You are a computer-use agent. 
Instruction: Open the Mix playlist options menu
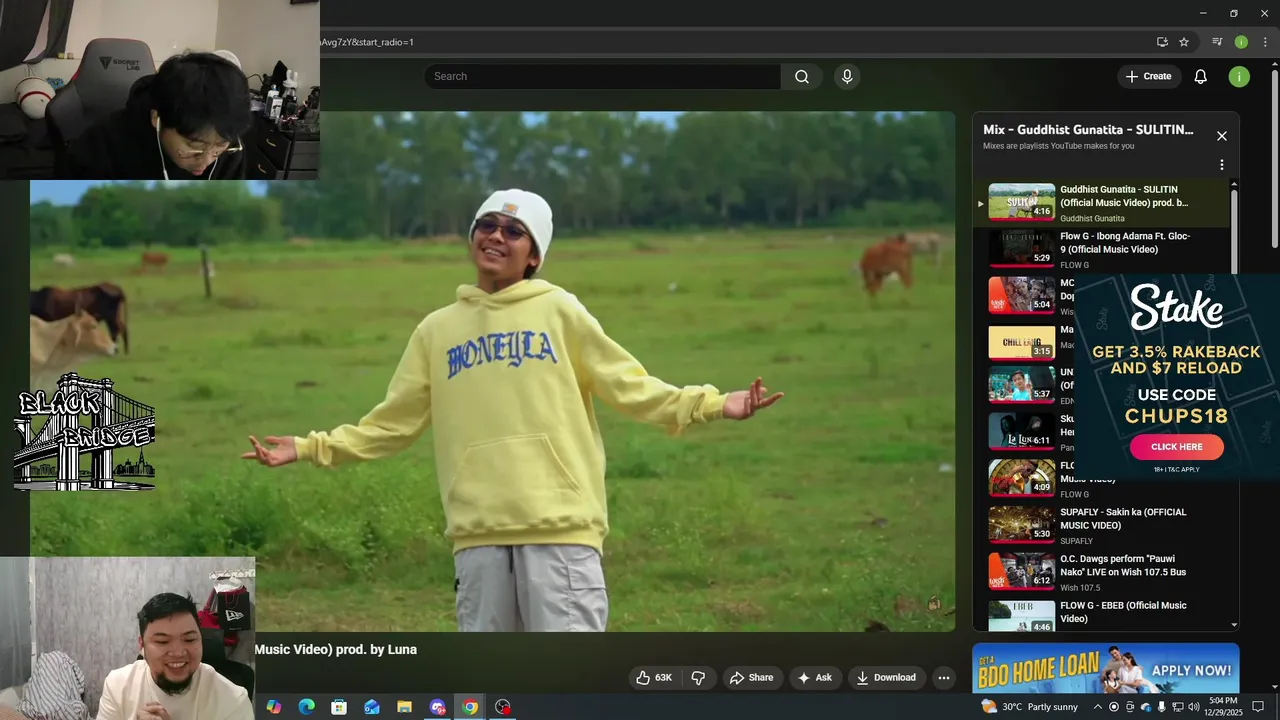click(1221, 165)
